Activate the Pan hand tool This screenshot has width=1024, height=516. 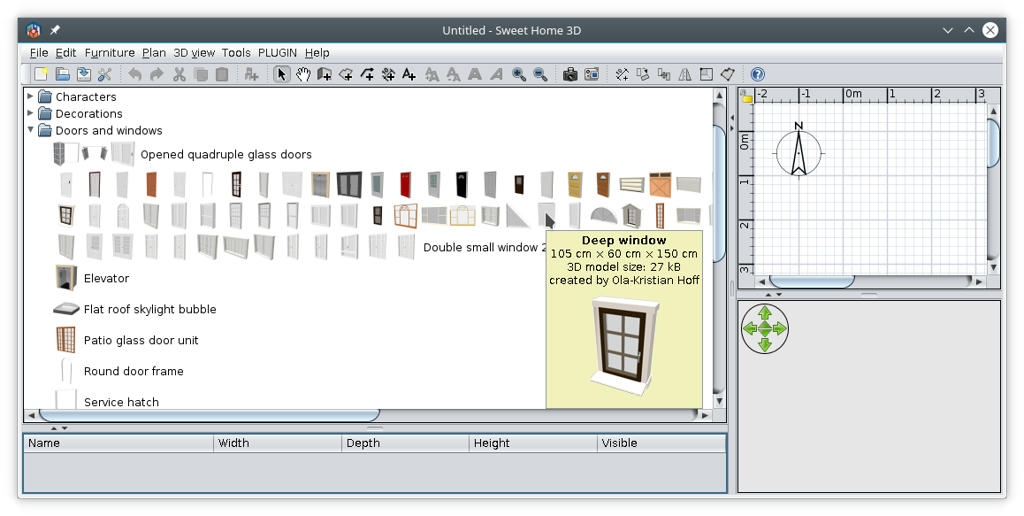(303, 74)
